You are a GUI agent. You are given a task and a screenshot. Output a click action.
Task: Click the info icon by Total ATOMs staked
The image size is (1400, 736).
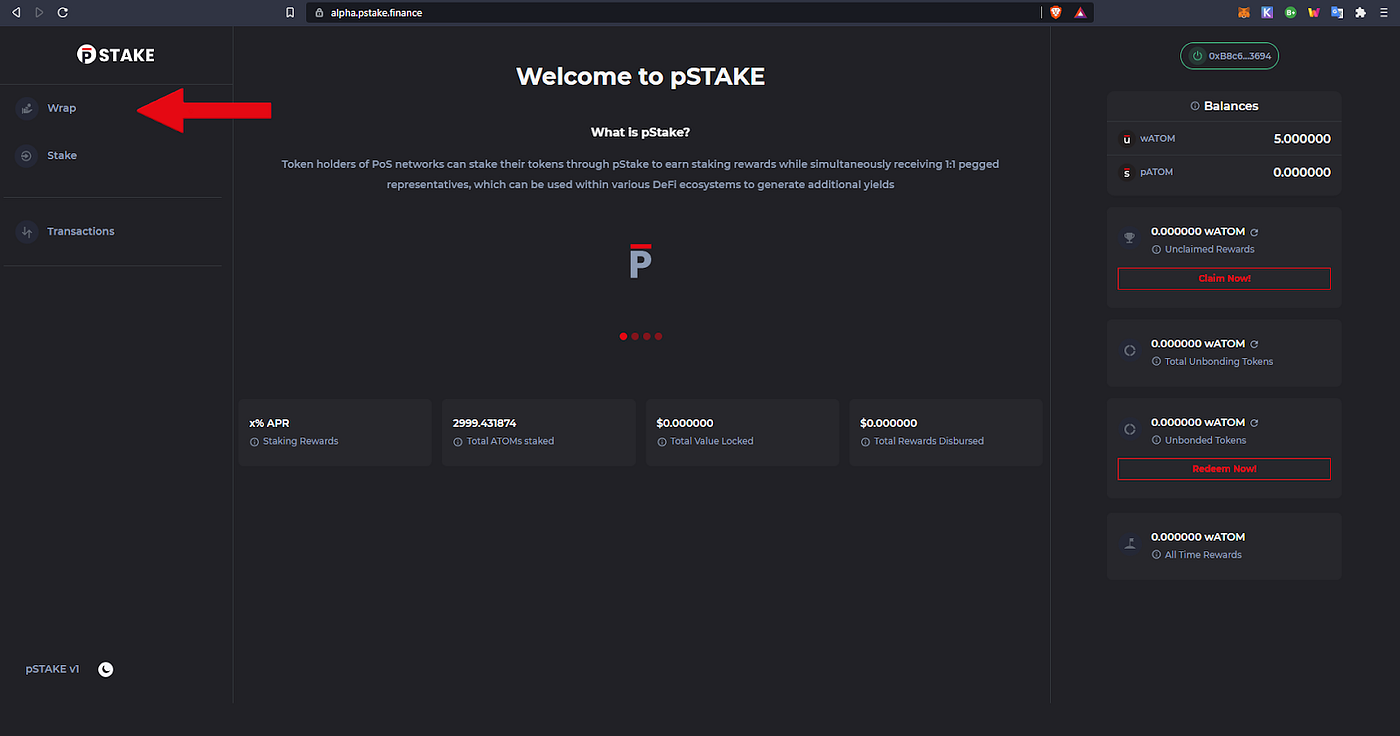click(458, 441)
